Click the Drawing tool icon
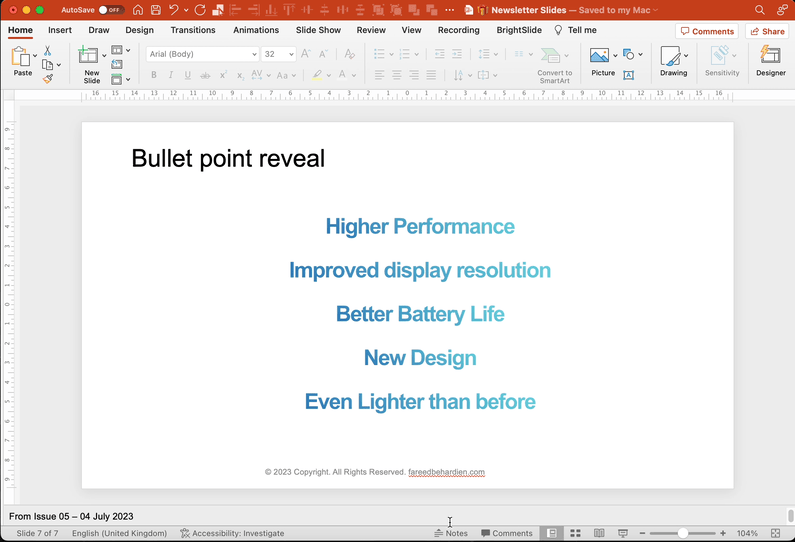Screen dimensions: 795x542 click(x=671, y=57)
